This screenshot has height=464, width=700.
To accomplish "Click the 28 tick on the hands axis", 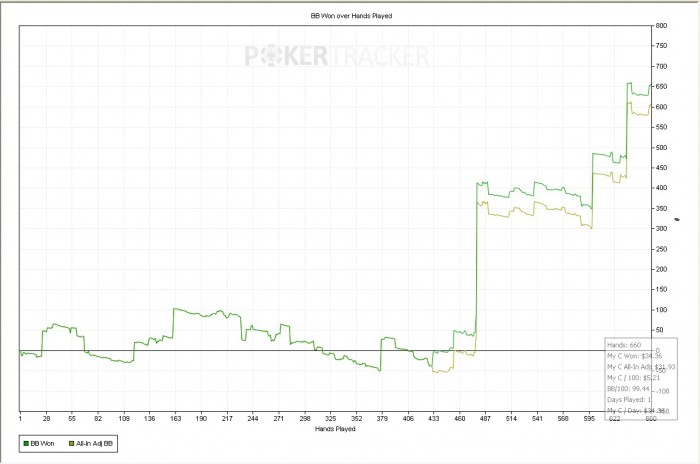I will [46, 418].
